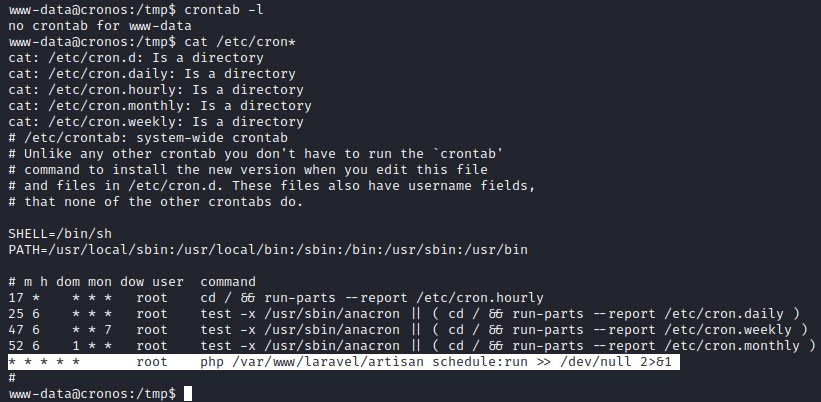The width and height of the screenshot is (821, 402).
Task: Click the PATH environment variable line
Action: (267, 249)
